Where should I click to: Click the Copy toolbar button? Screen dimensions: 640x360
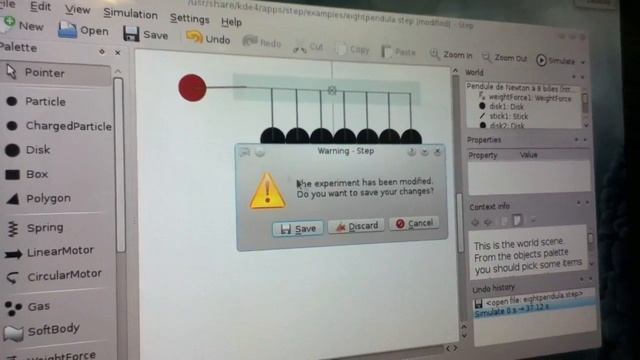353,49
